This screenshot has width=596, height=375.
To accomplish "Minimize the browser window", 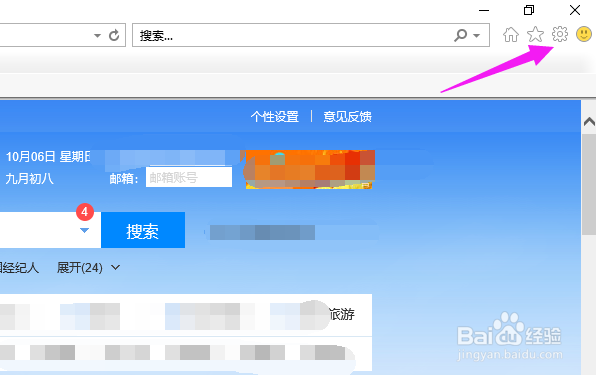I will 483,10.
